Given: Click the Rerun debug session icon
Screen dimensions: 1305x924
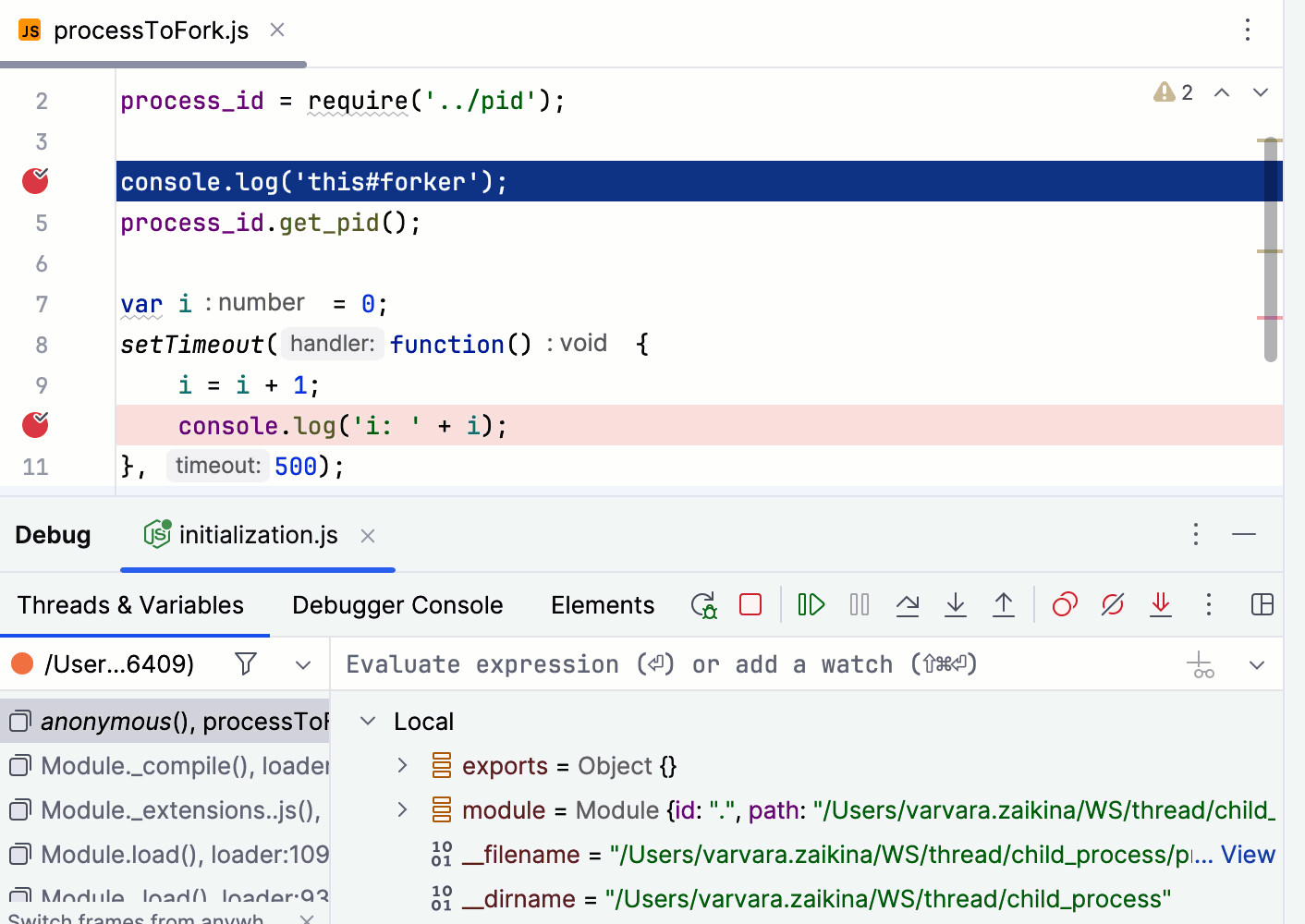Looking at the screenshot, I should point(703,605).
